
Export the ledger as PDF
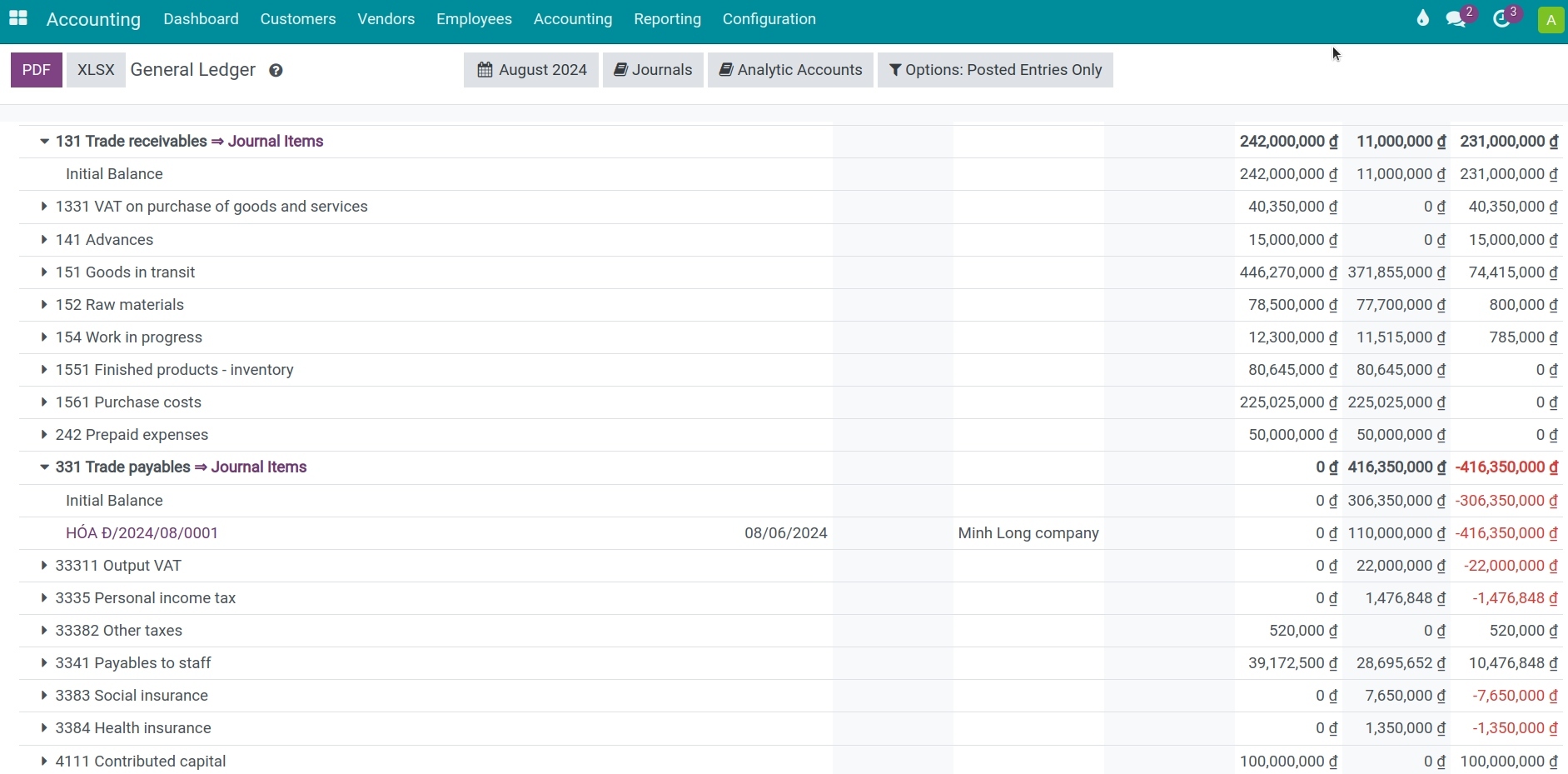coord(37,70)
